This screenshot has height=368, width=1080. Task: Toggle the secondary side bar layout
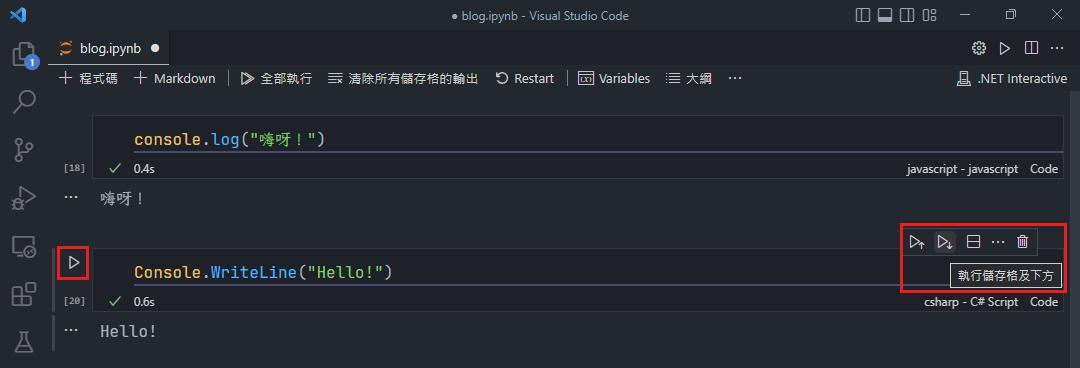click(907, 15)
